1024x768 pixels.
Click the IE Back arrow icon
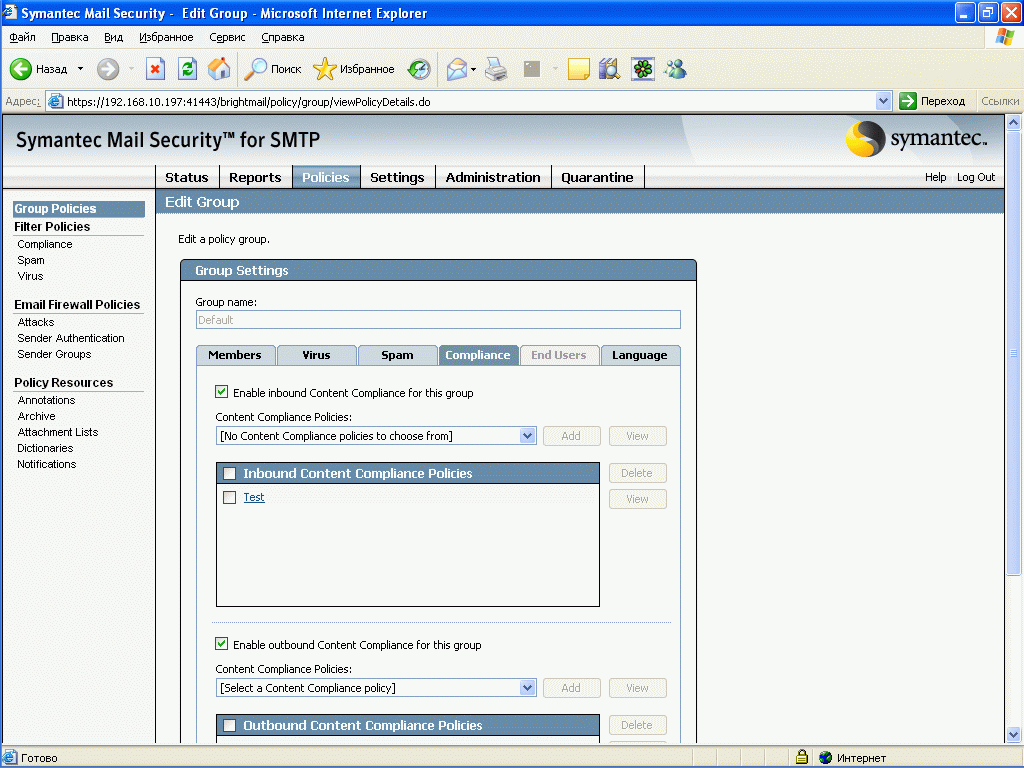click(20, 69)
